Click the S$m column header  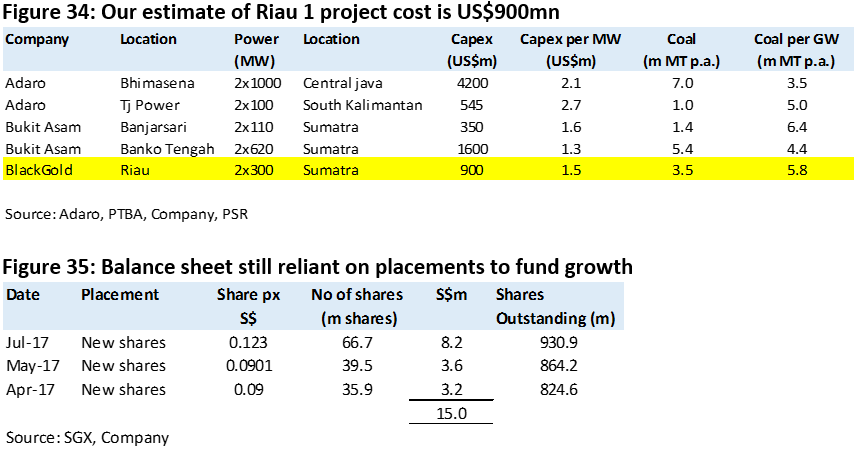(451, 295)
